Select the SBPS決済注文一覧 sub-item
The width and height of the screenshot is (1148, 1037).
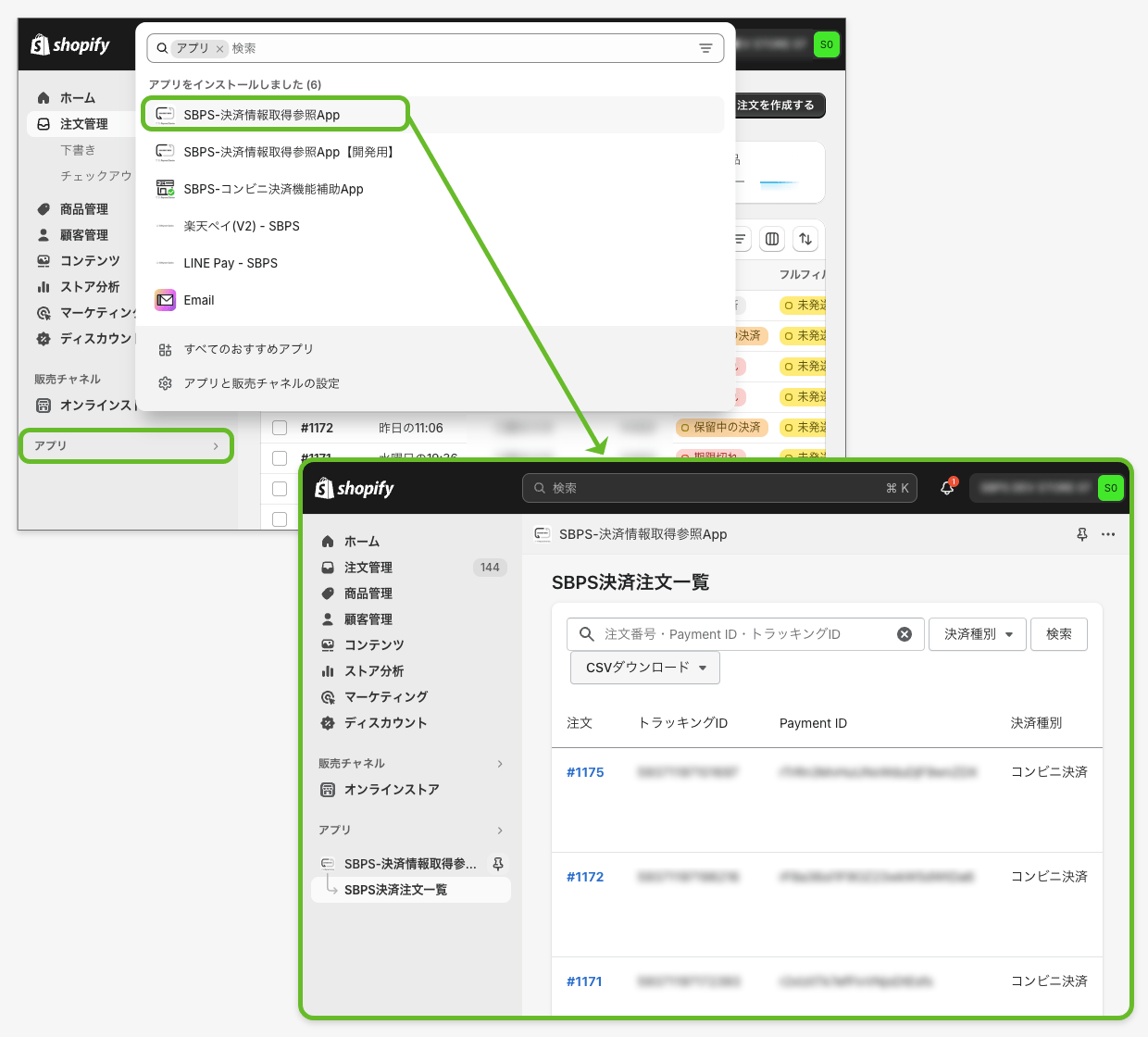[412, 890]
